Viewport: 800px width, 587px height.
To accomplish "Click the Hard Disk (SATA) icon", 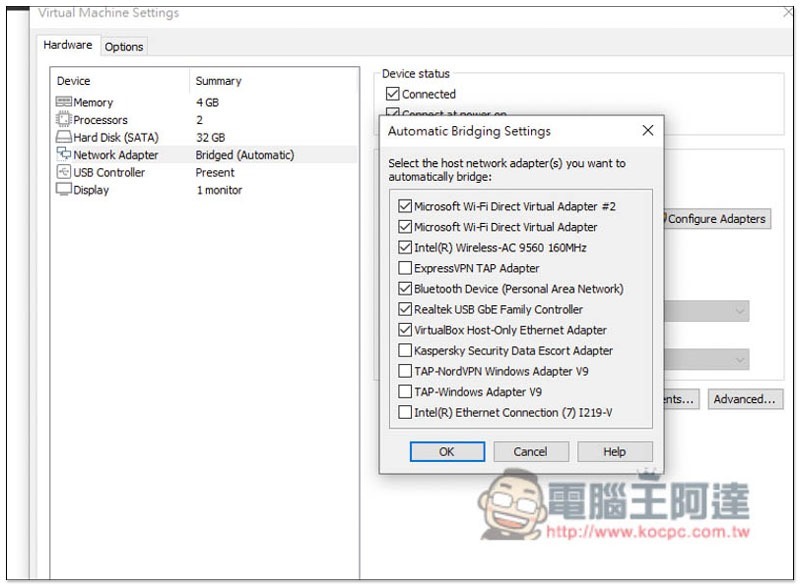I will pyautogui.click(x=64, y=137).
